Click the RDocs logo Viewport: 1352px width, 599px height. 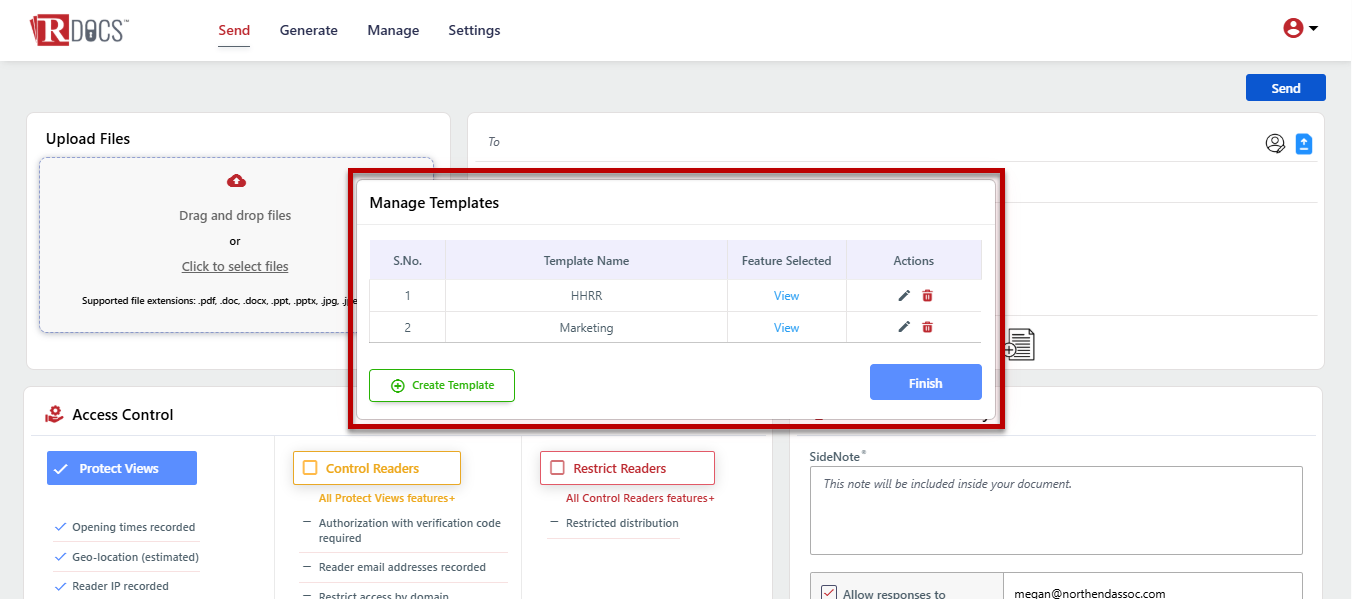[x=78, y=30]
